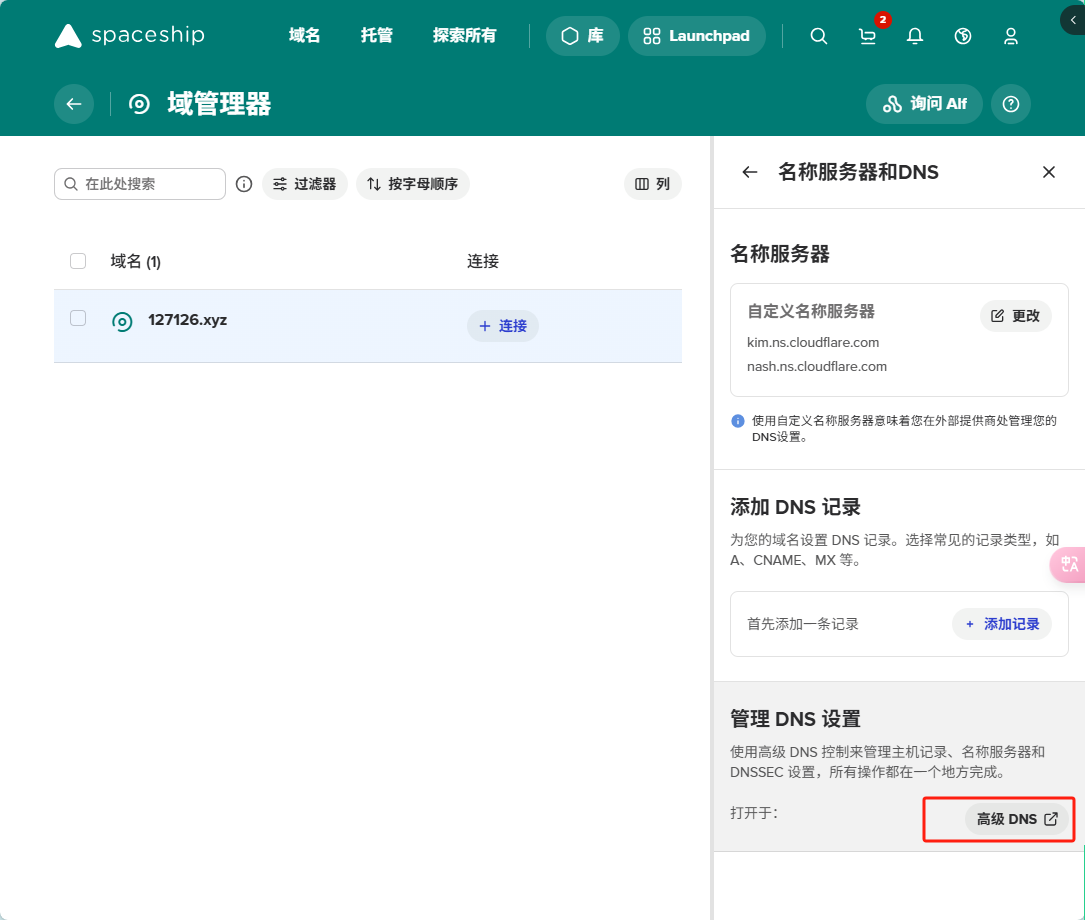
Task: Open the 过滤器 filter options
Action: [x=304, y=184]
